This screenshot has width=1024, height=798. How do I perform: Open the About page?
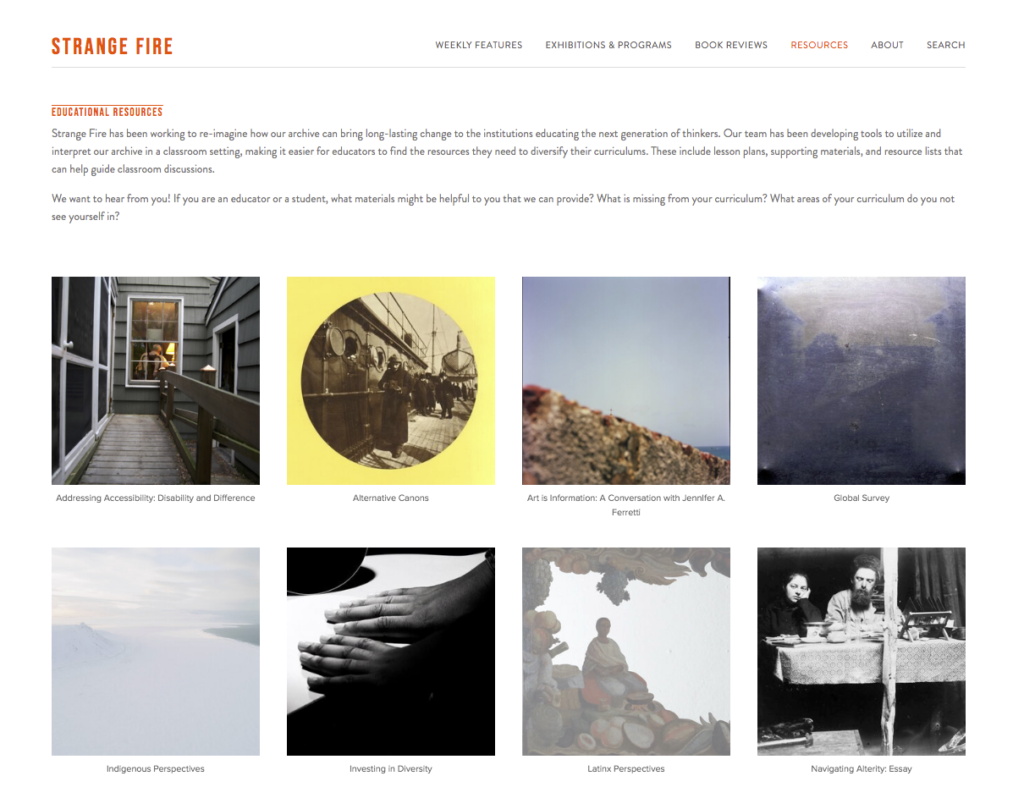point(887,45)
